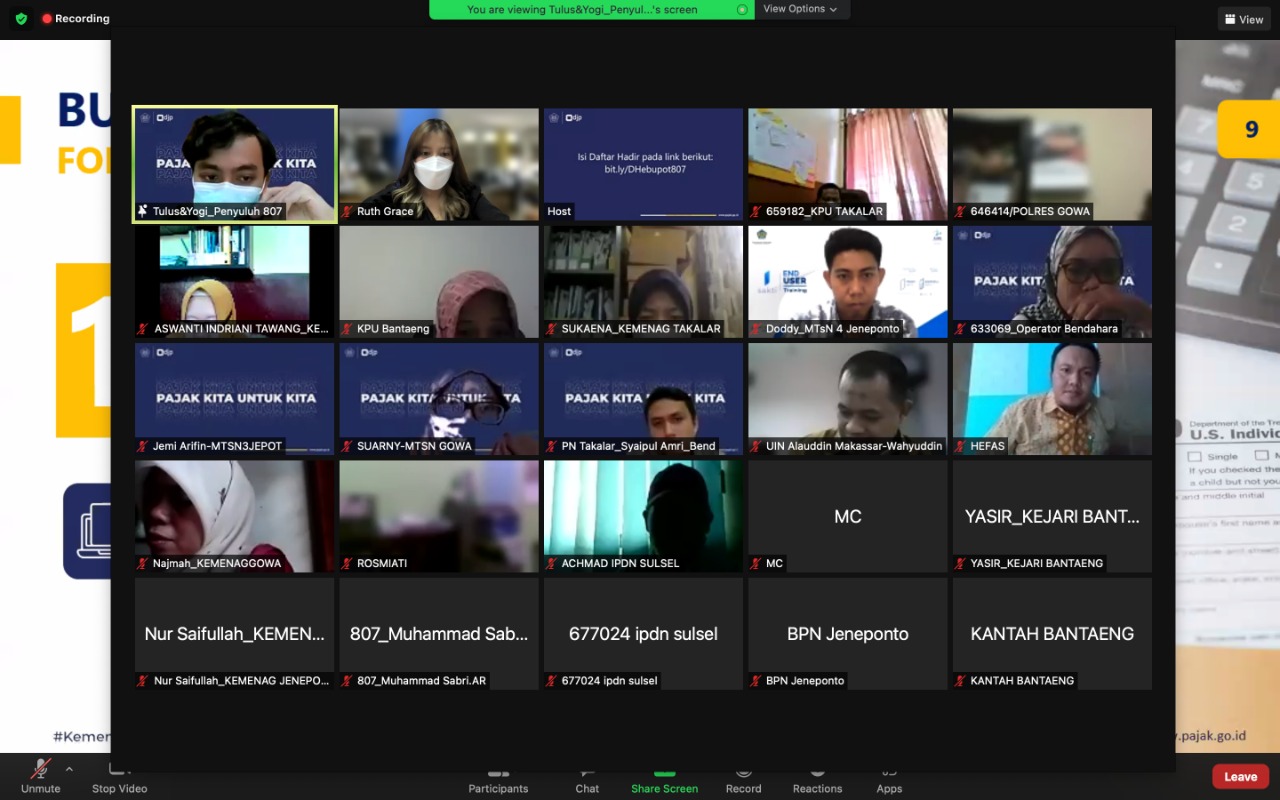This screenshot has height=800, width=1280.
Task: Expand the View Options dropdown
Action: pyautogui.click(x=801, y=9)
